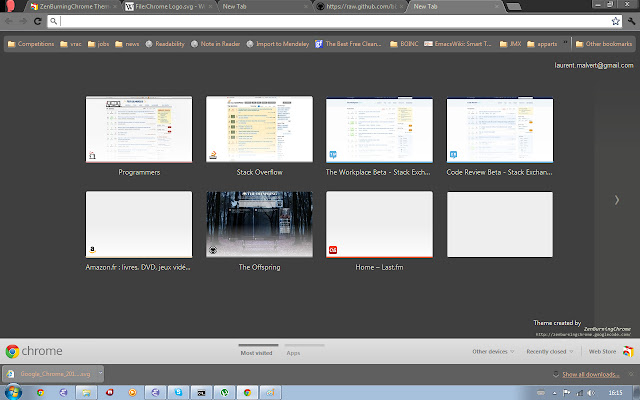Viewport: 640px width, 400px height.
Task: Close the File:Chrome Logo.svg tab
Action: click(x=211, y=7)
